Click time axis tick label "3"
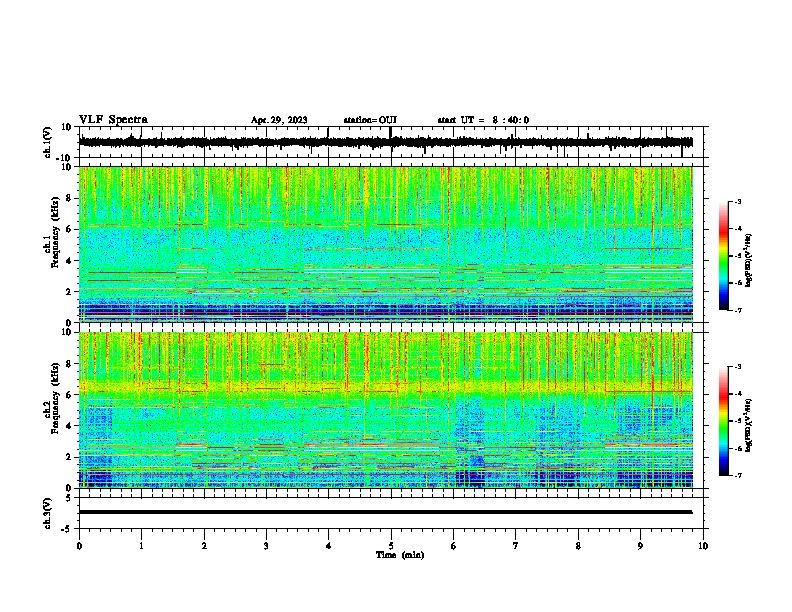Viewport: 792px width, 612px height. tap(267, 546)
